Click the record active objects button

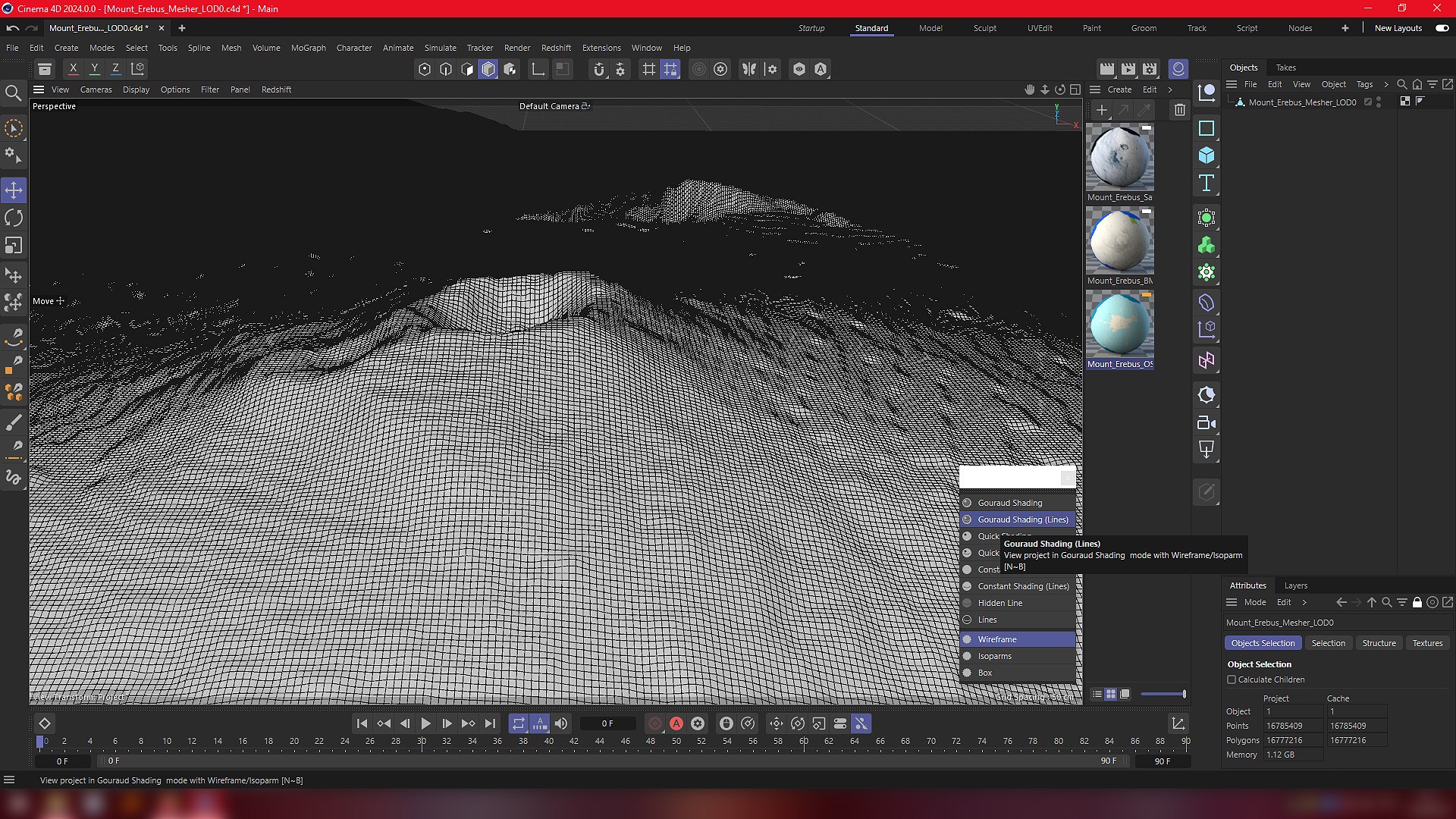[x=655, y=723]
